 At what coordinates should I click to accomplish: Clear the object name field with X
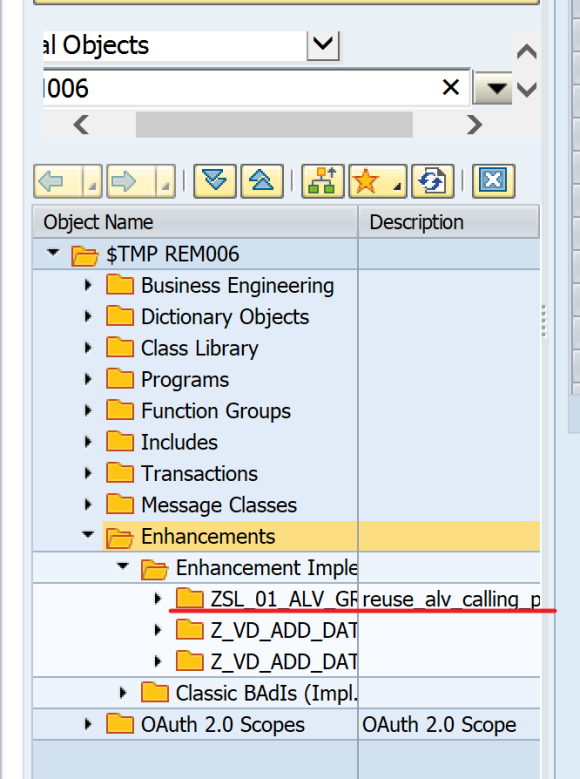coord(451,87)
